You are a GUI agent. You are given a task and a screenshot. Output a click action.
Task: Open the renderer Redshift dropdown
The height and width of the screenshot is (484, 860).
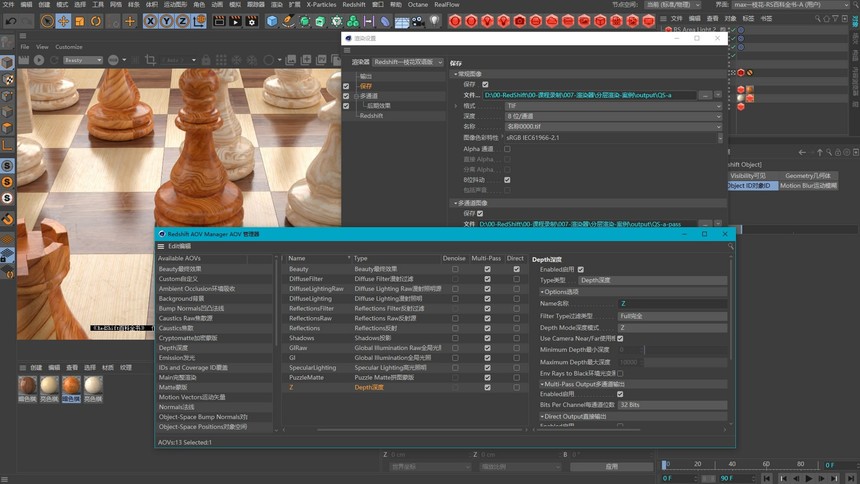pyautogui.click(x=408, y=62)
